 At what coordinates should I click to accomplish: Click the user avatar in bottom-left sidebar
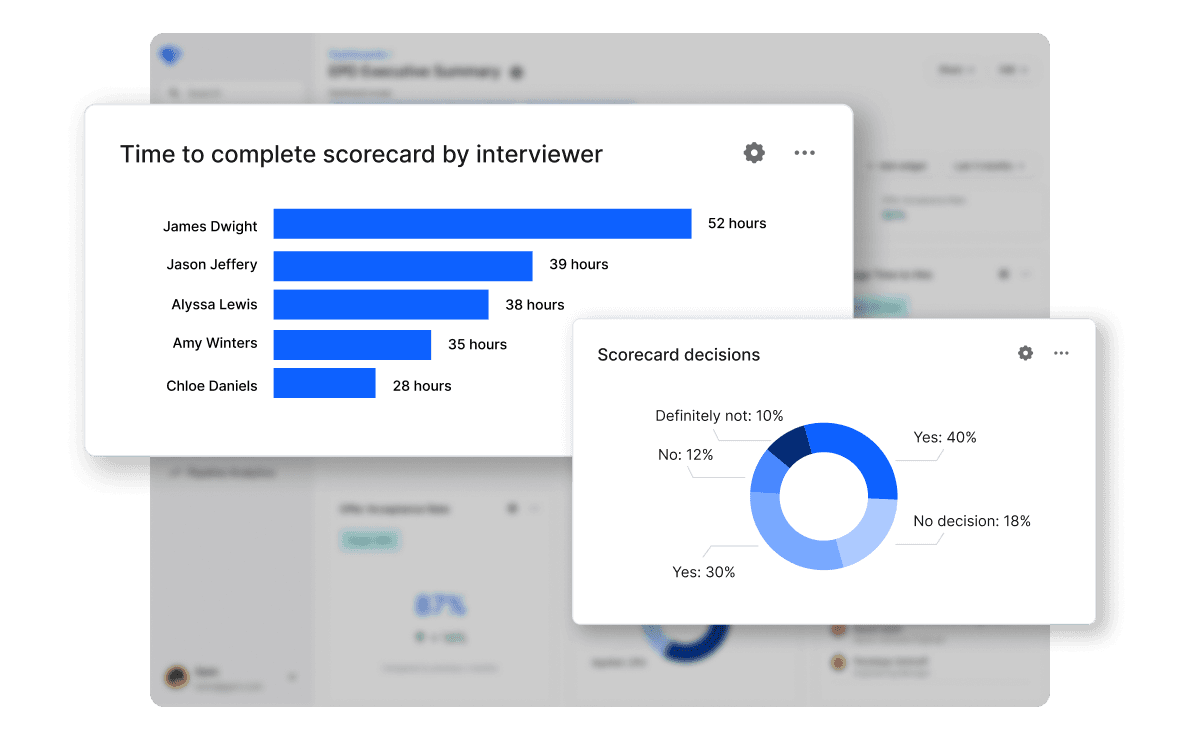click(x=177, y=677)
